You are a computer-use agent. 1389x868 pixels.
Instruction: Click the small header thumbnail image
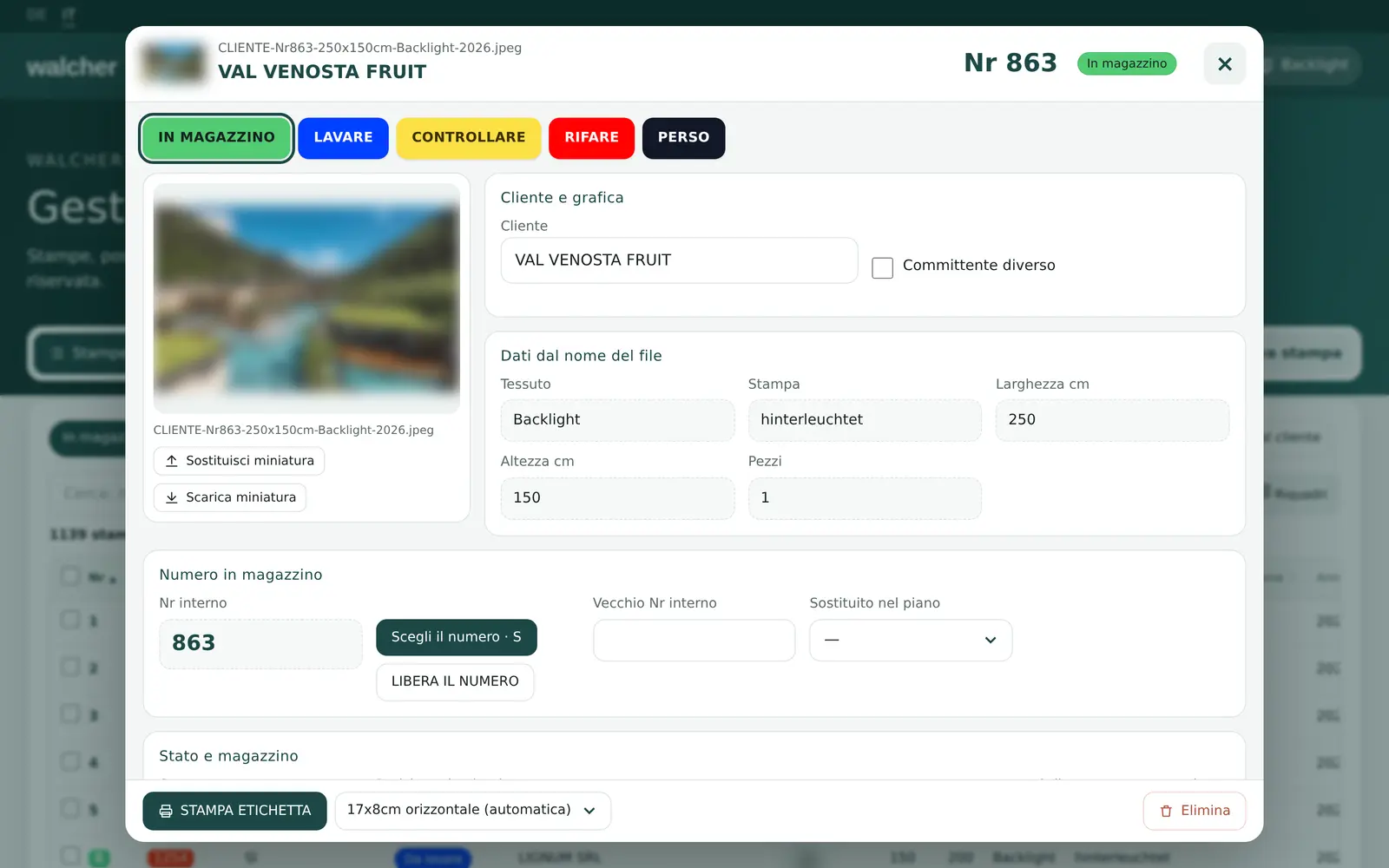click(x=174, y=63)
